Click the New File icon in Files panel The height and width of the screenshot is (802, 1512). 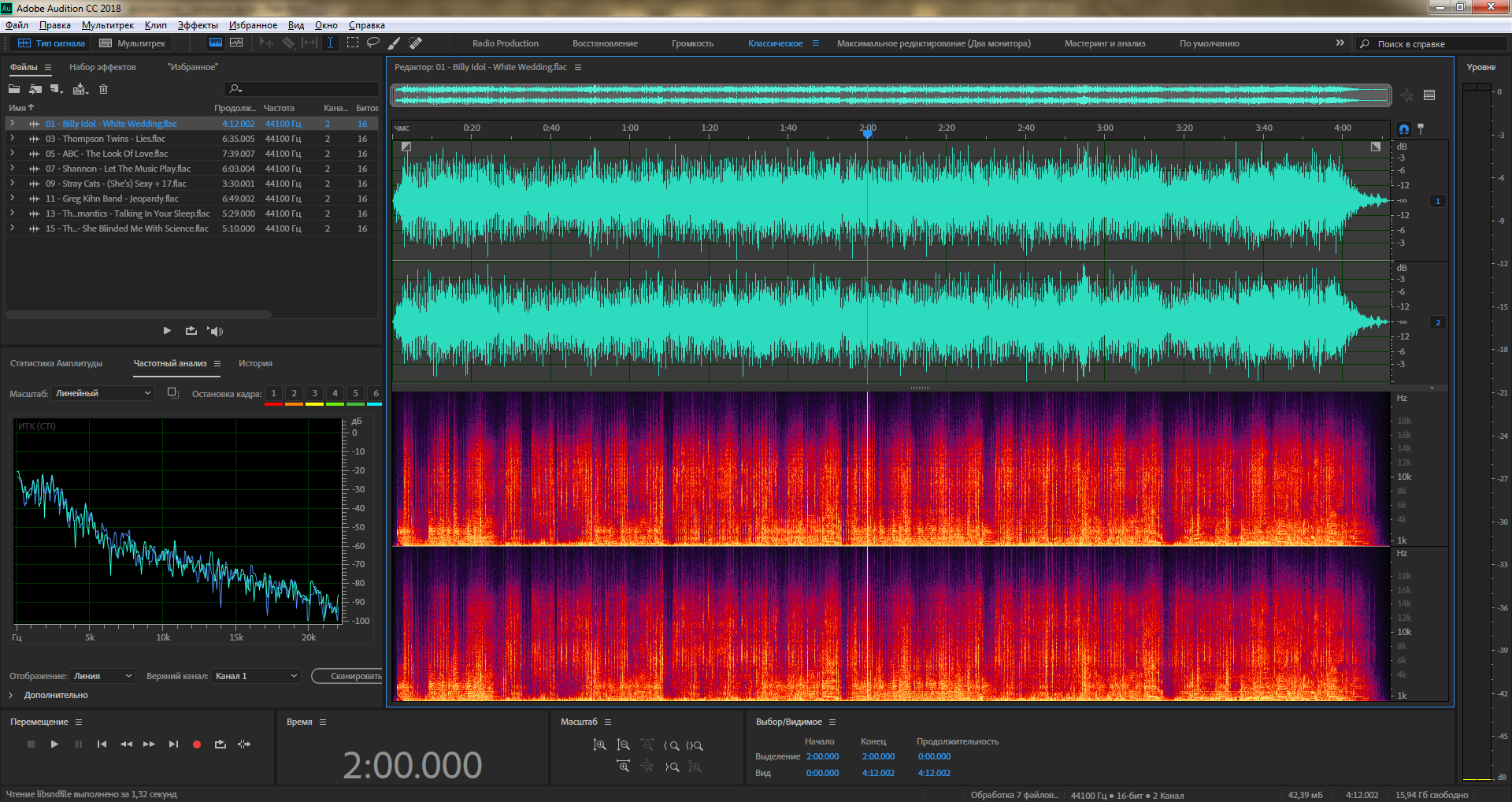[57, 89]
